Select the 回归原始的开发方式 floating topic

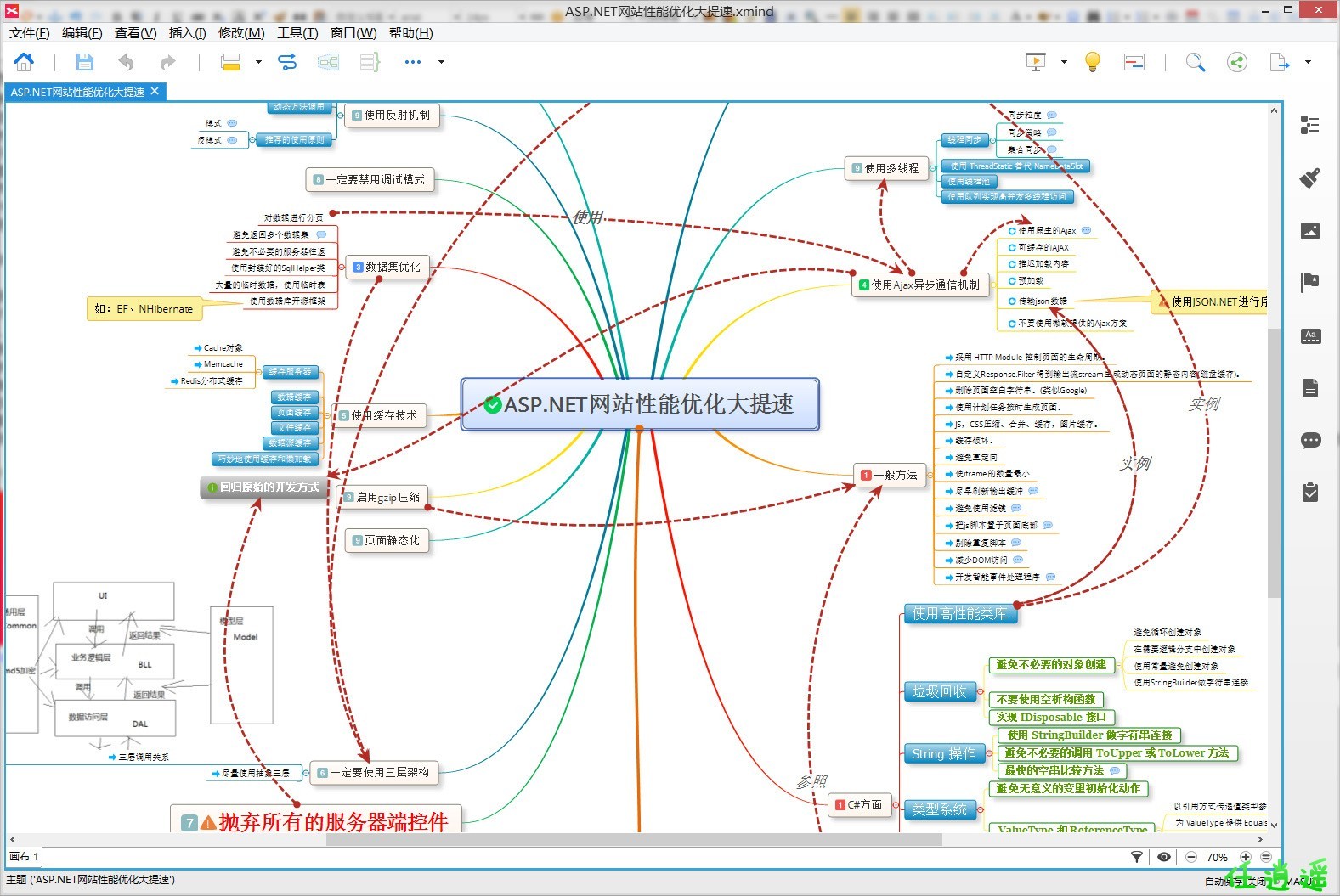click(263, 487)
